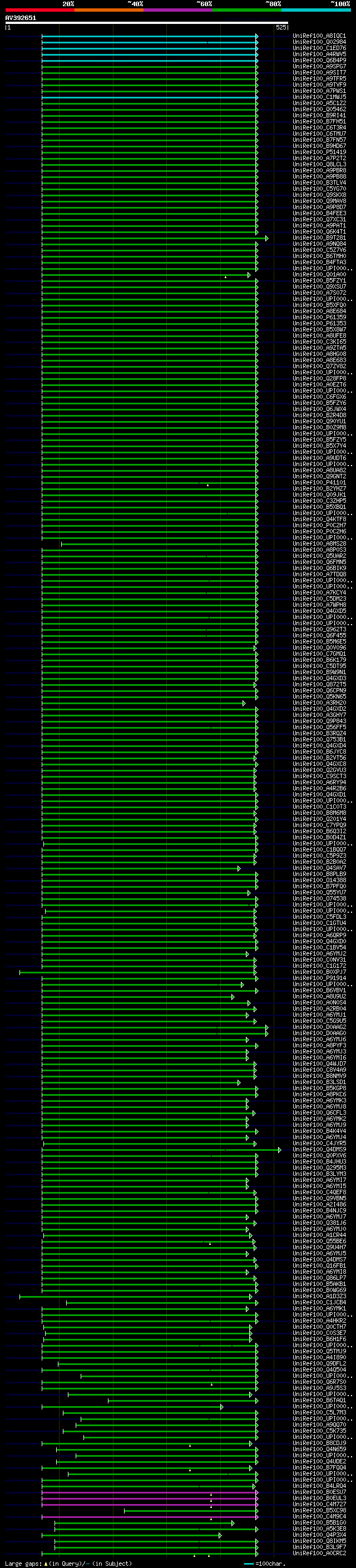Choose UniRef100_C6T3R4 subject label
This screenshot has height=1568, width=356.
pyautogui.click(x=319, y=127)
